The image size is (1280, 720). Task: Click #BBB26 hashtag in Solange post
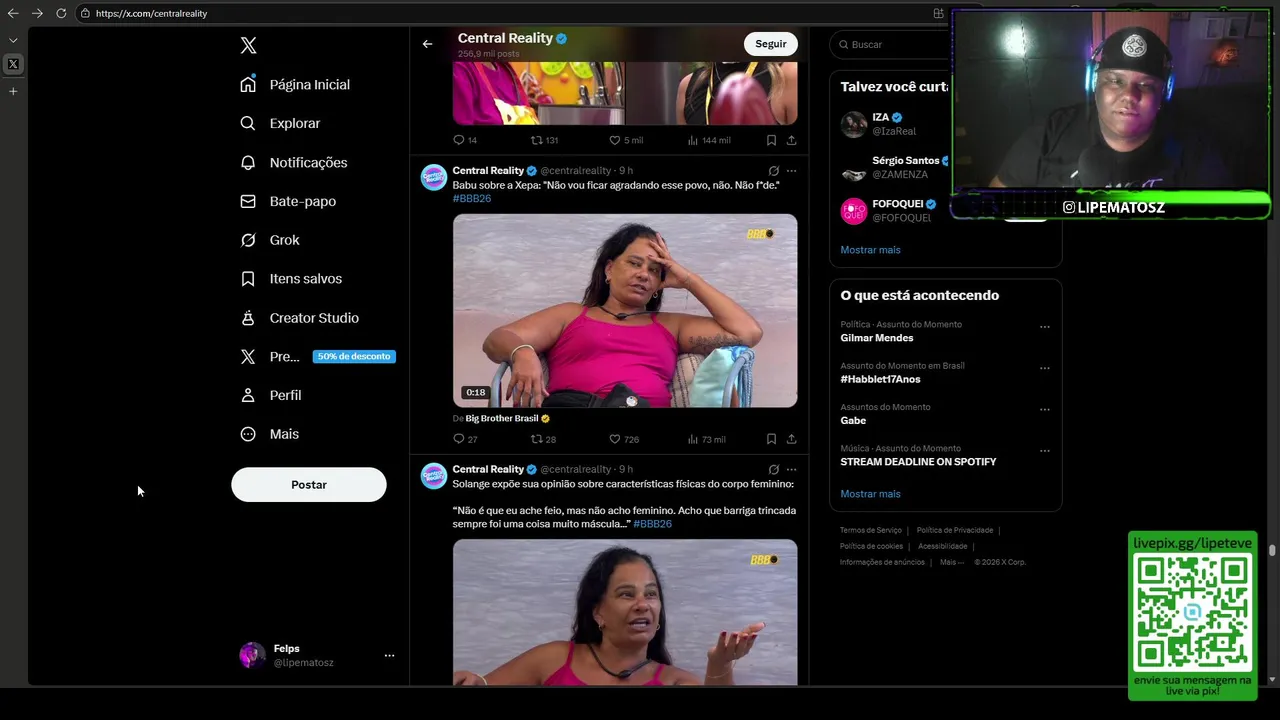652,524
